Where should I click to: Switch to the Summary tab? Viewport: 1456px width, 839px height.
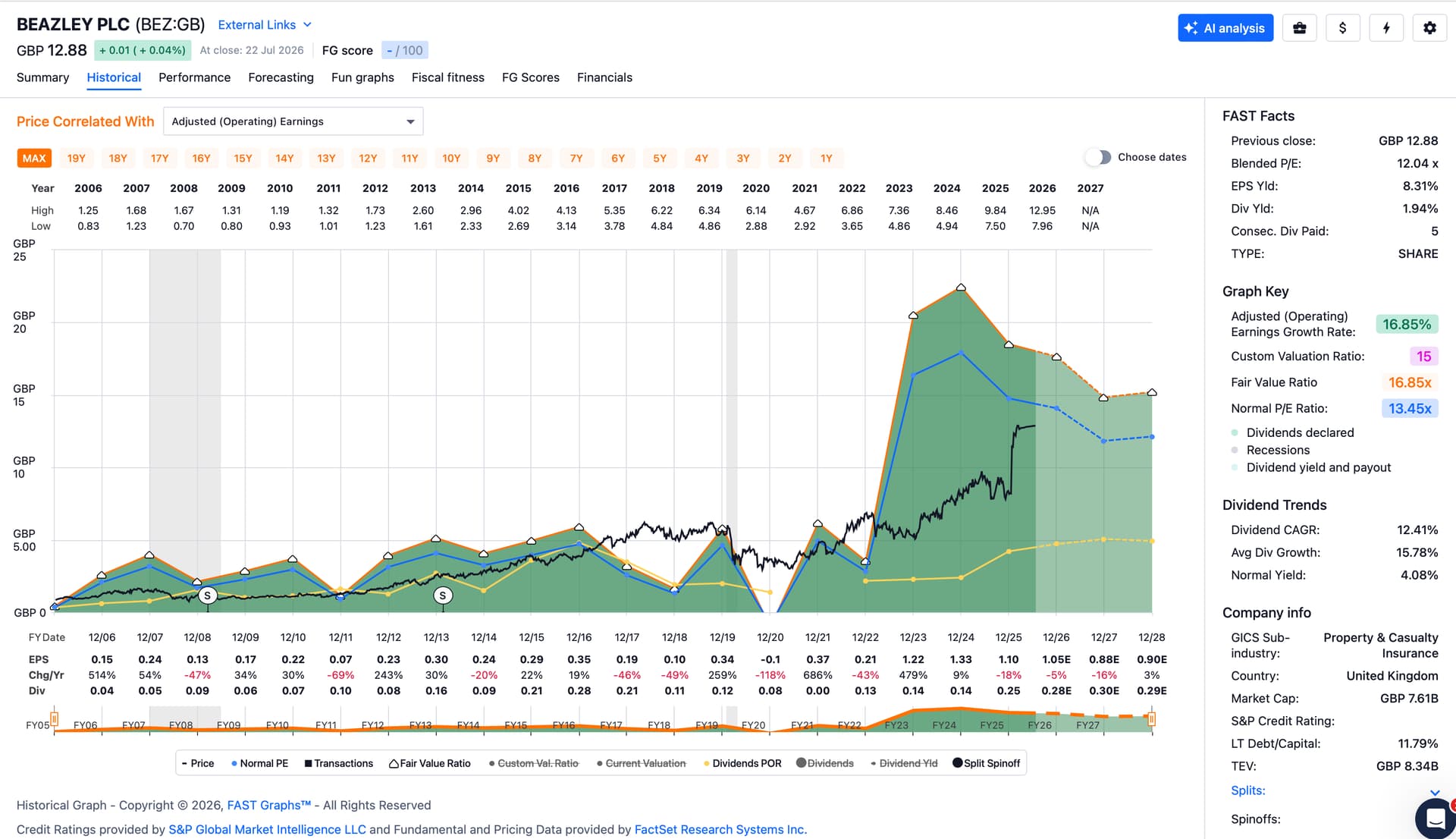pos(42,77)
